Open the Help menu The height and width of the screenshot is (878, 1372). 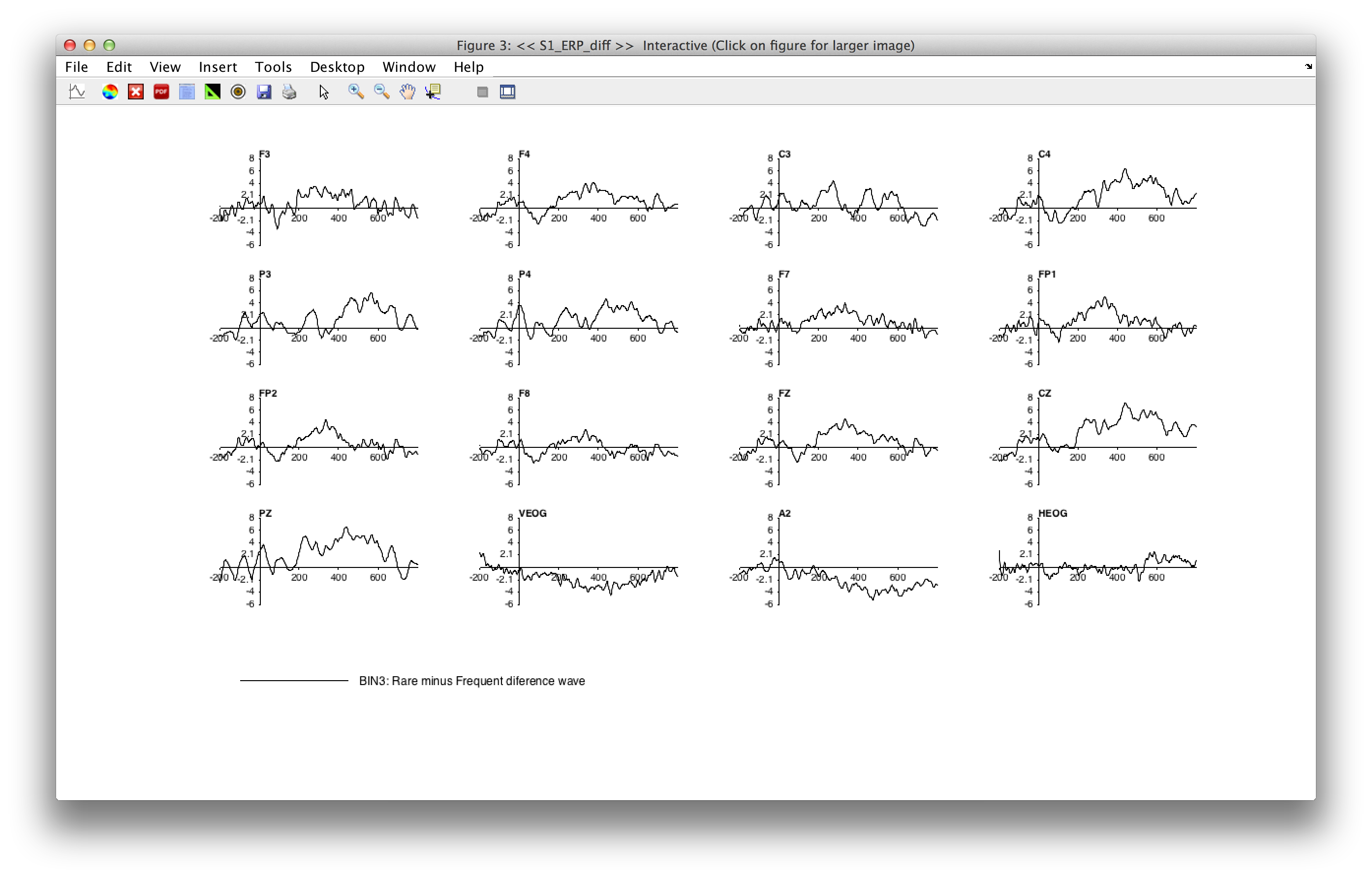click(x=469, y=67)
